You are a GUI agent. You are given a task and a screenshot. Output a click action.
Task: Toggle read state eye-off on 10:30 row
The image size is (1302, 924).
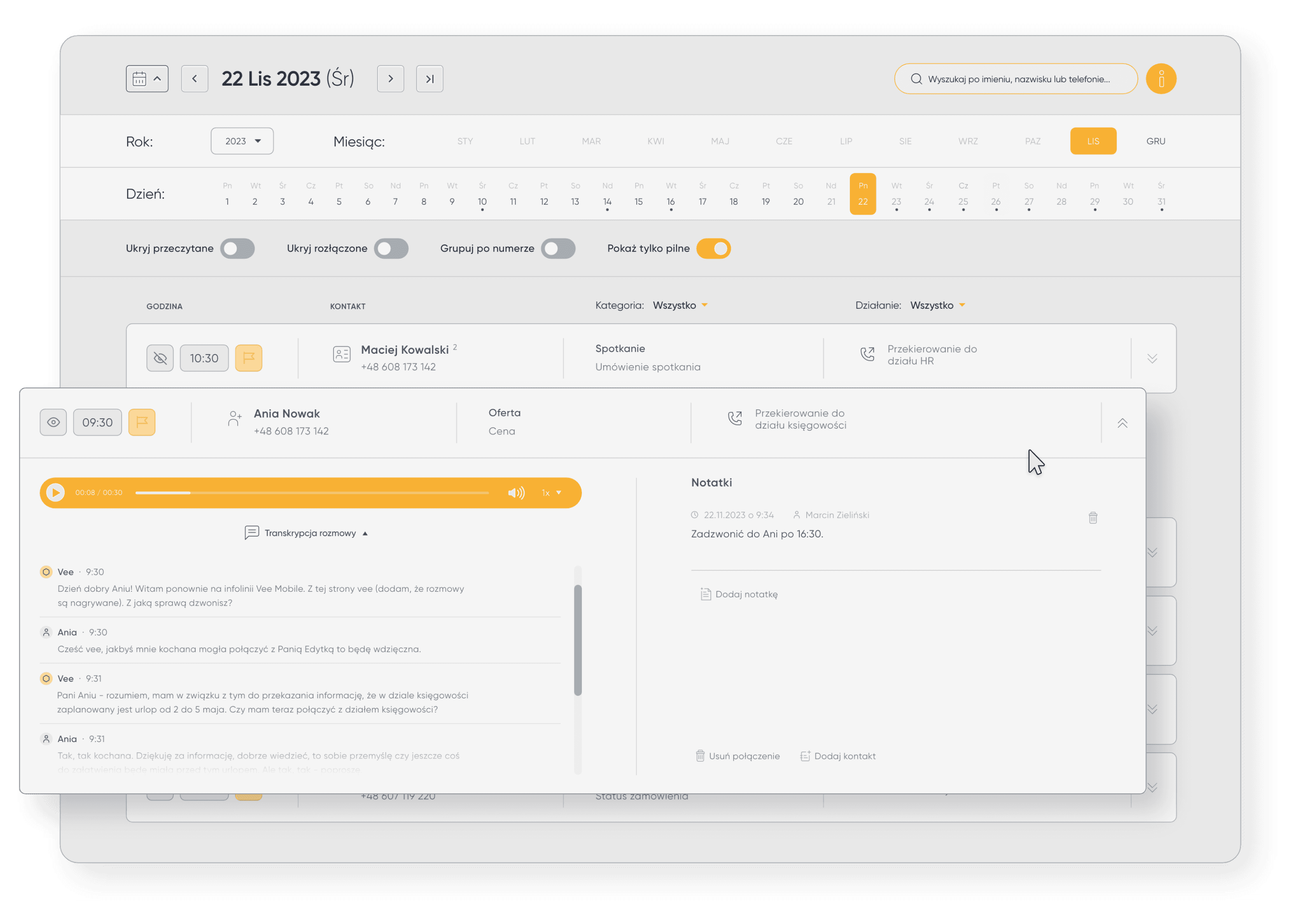[160, 358]
